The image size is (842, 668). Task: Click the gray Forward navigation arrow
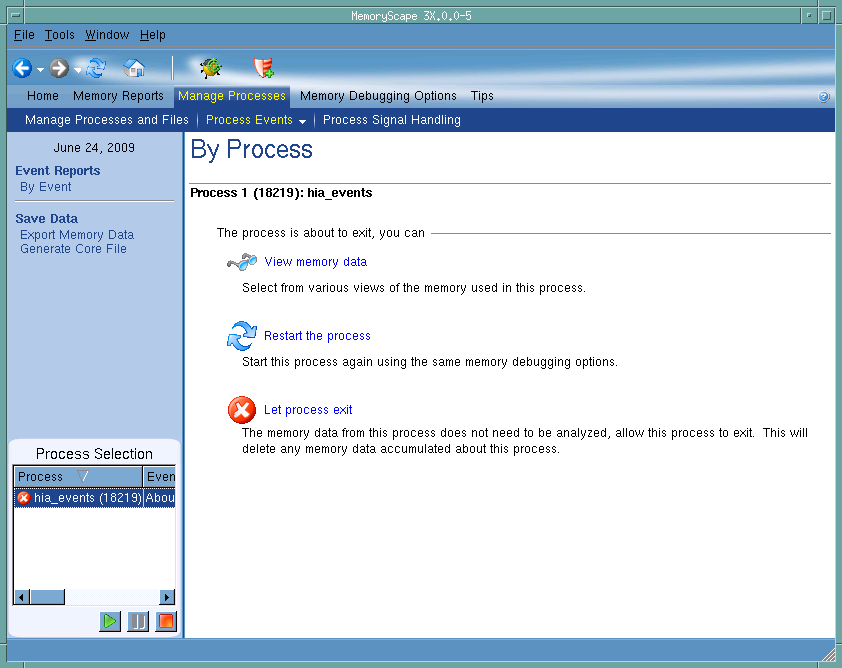pos(59,68)
